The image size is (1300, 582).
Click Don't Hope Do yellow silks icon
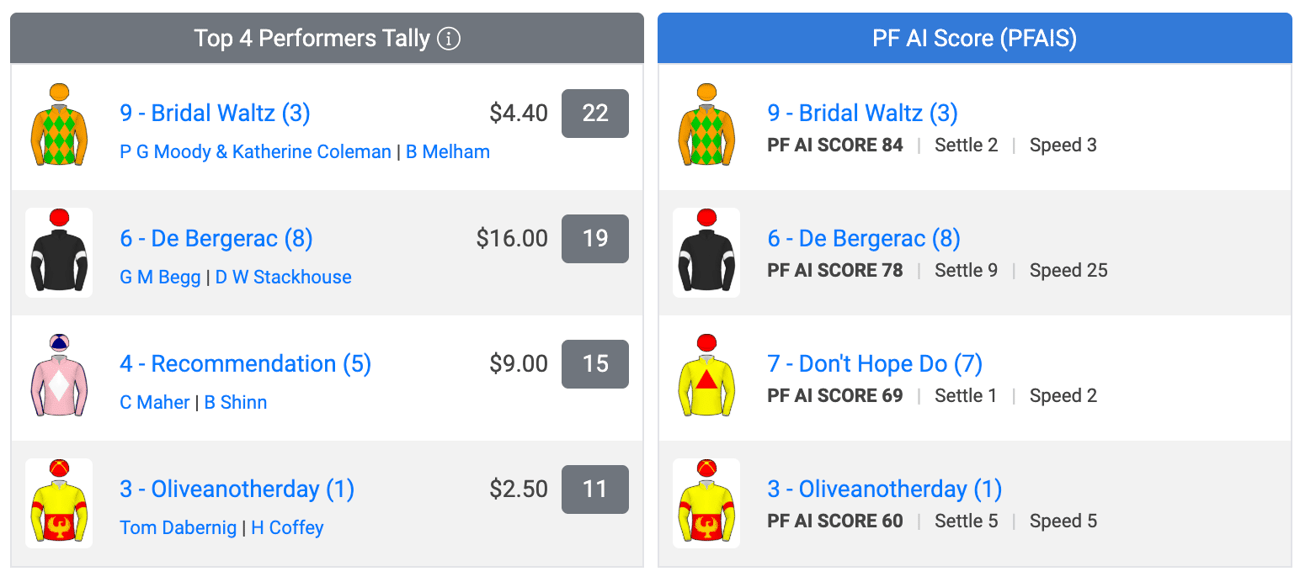tap(707, 377)
